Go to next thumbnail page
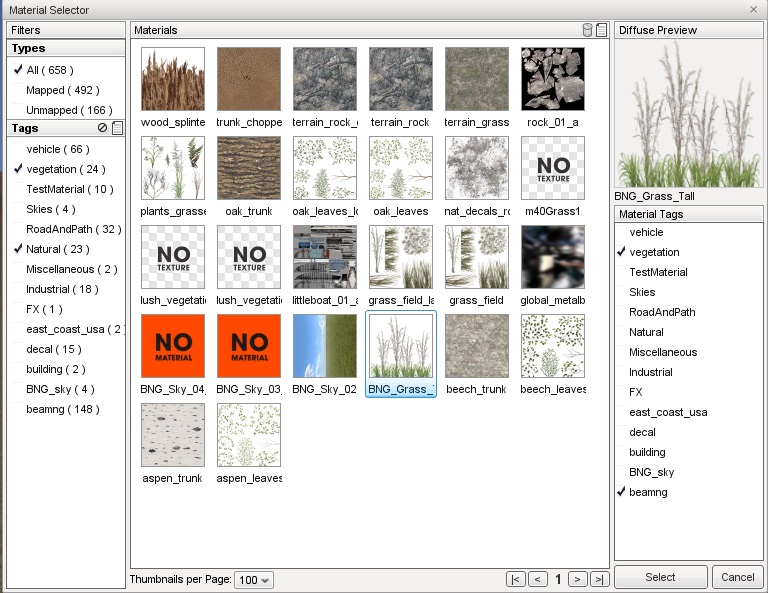Image resolution: width=768 pixels, height=593 pixels. pyautogui.click(x=577, y=579)
